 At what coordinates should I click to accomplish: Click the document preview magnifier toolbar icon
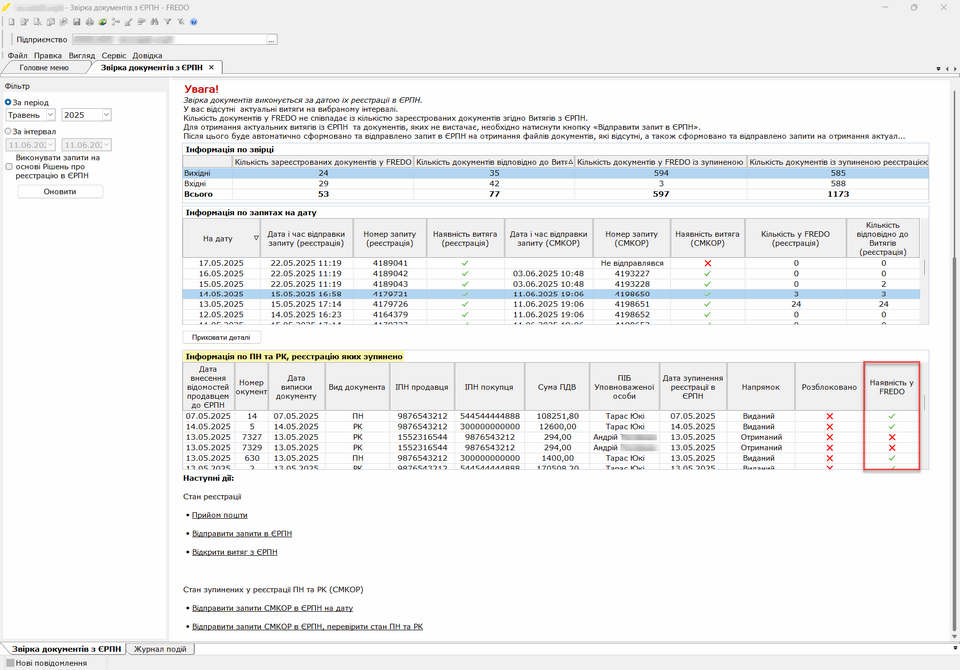(37, 21)
